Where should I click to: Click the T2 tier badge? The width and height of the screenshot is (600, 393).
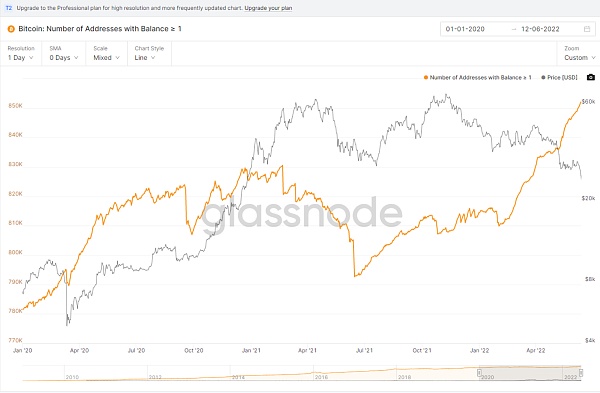point(9,8)
